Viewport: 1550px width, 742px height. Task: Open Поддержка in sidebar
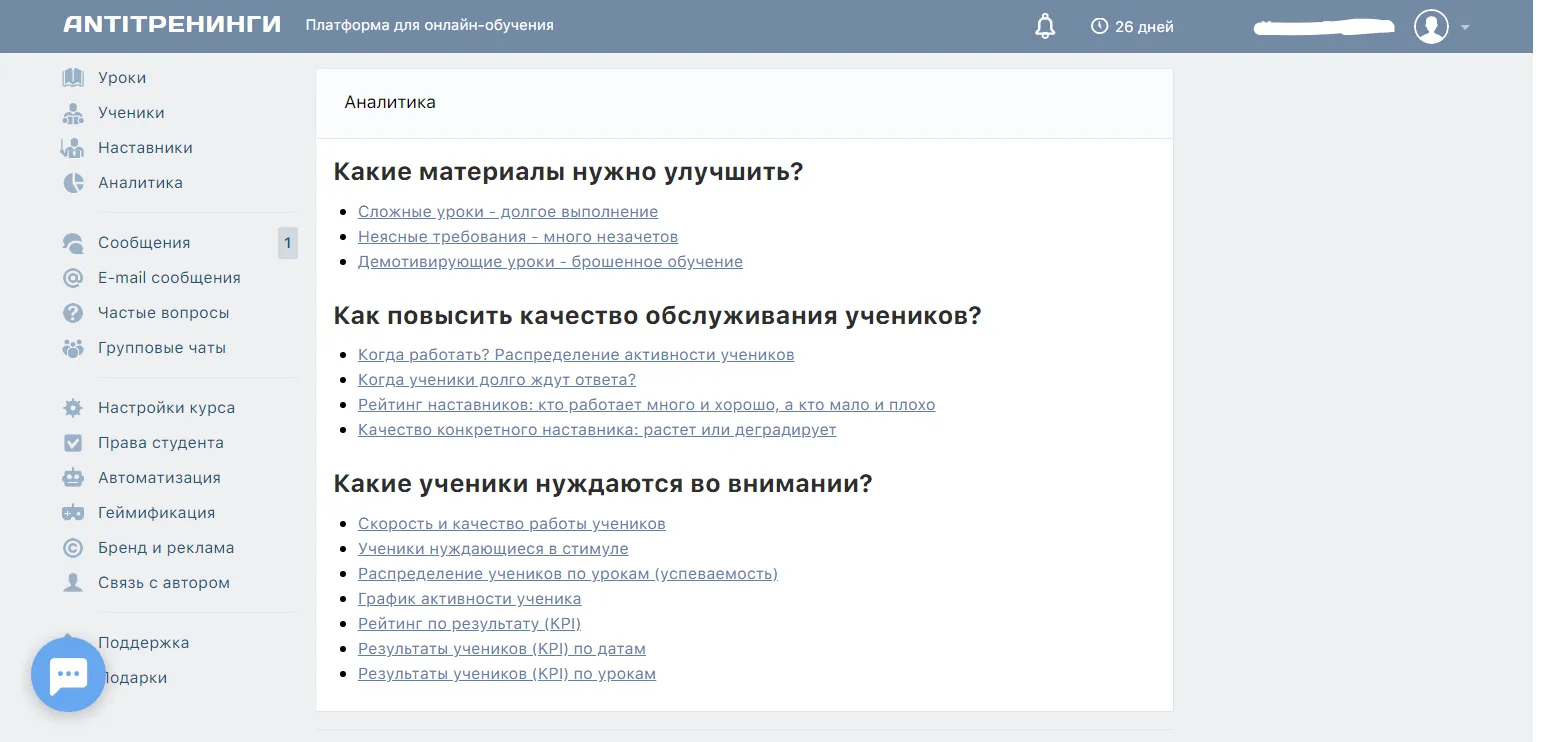(143, 643)
